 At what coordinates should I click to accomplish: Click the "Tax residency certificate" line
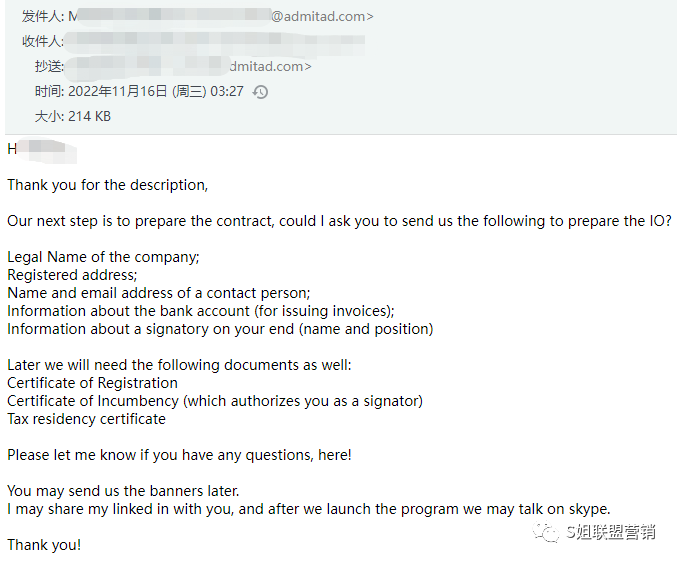pyautogui.click(x=86, y=419)
